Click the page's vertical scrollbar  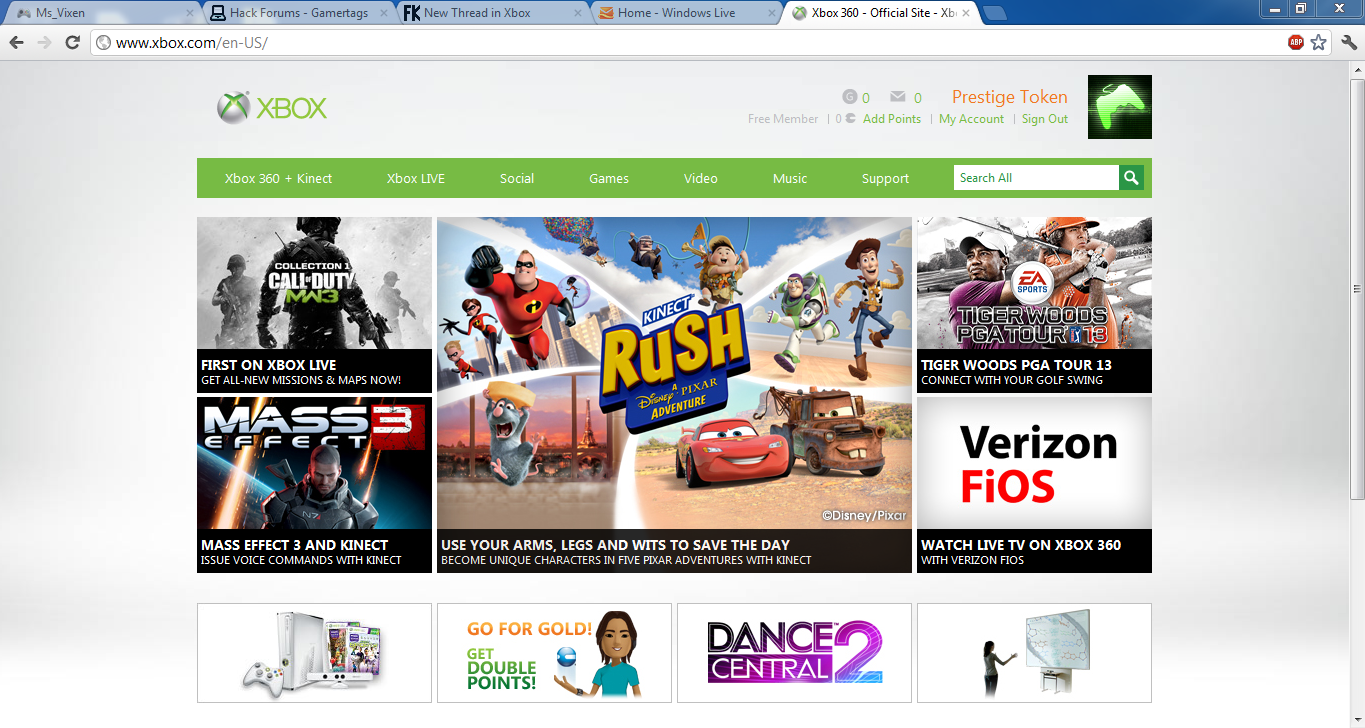tap(1357, 290)
